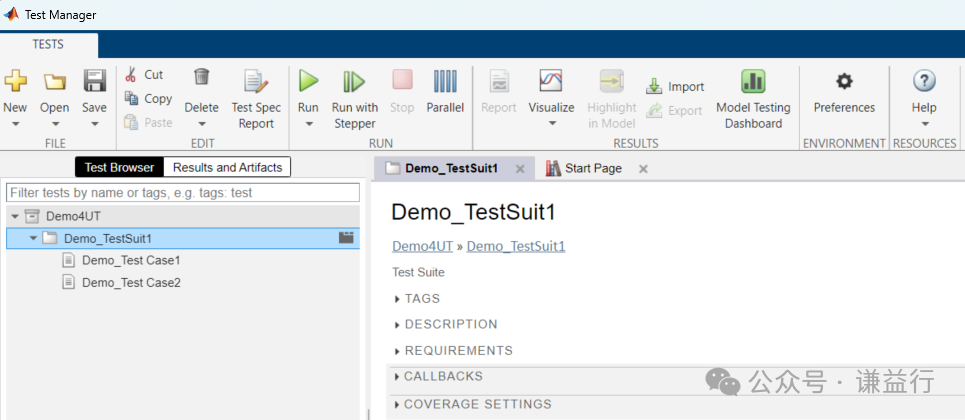Open the dropdown arrow under Visualize
This screenshot has width=965, height=420.
(x=551, y=124)
